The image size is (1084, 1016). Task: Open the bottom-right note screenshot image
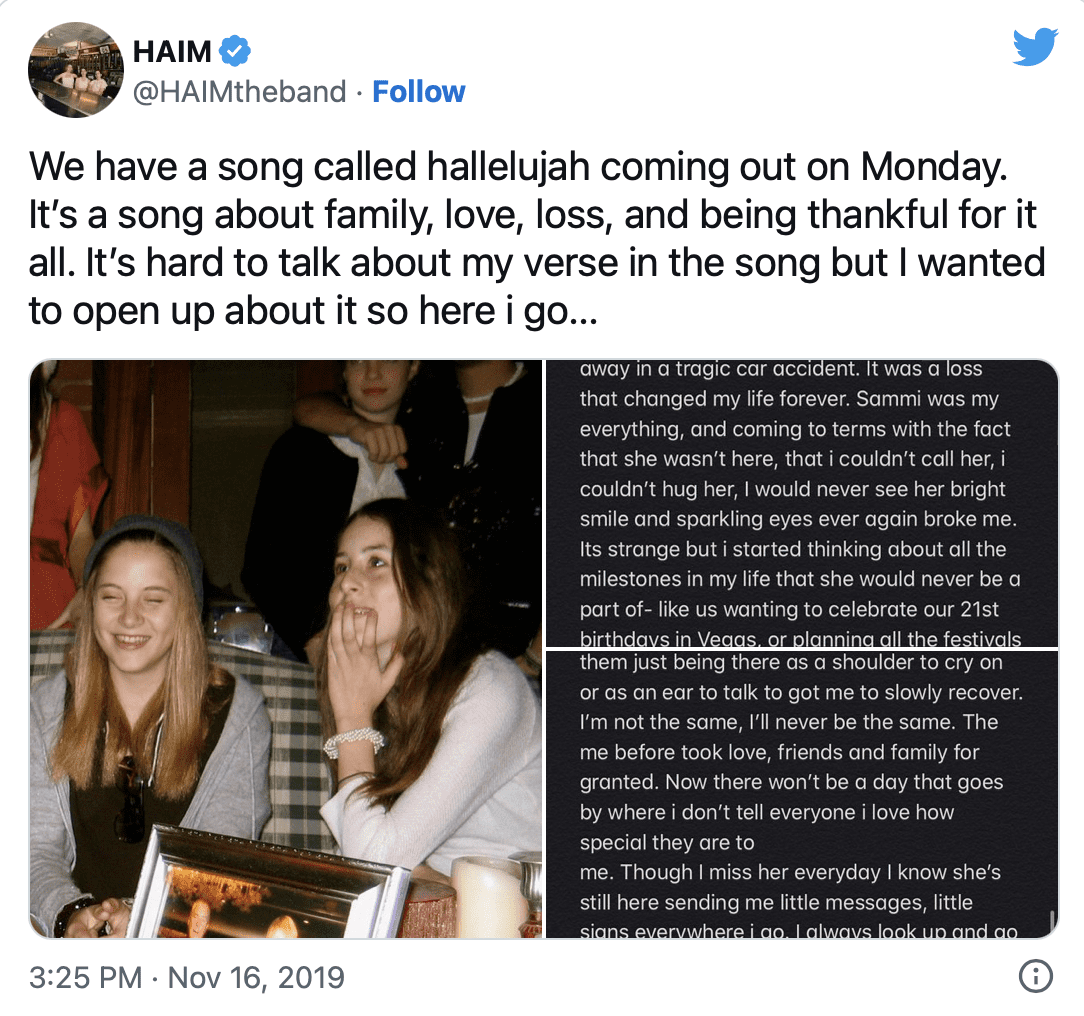(x=801, y=794)
